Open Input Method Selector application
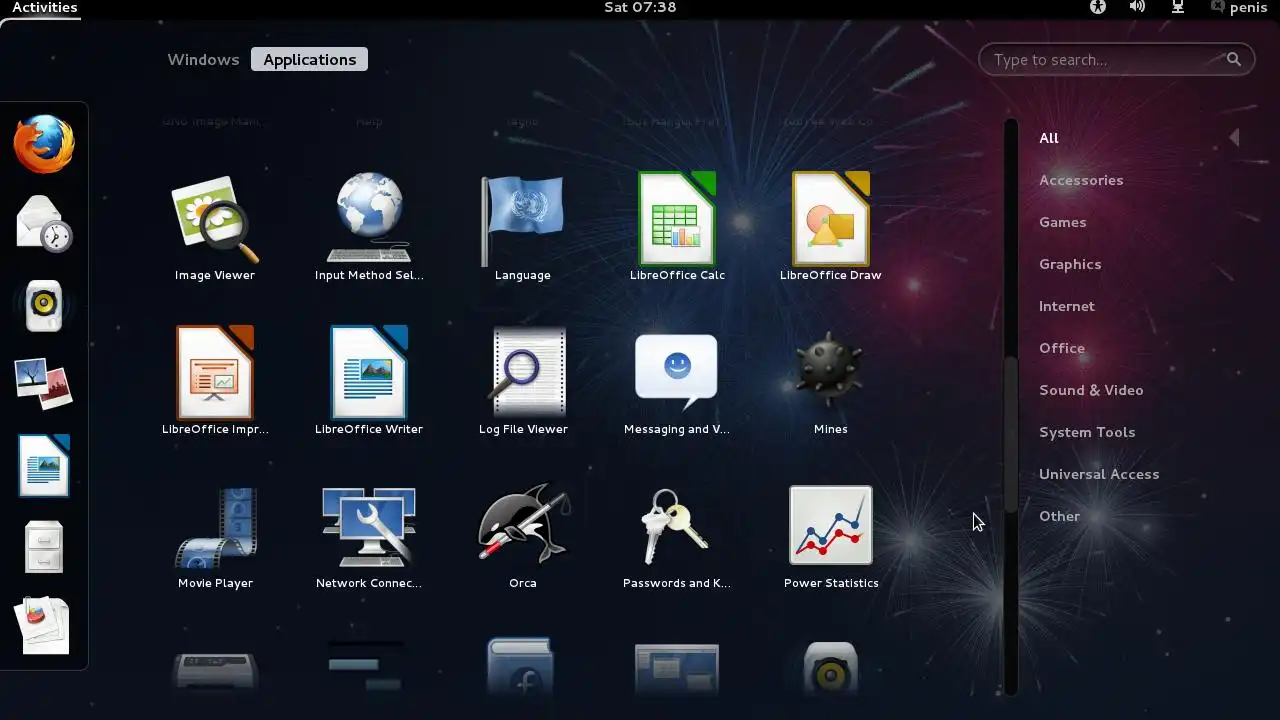Image resolution: width=1280 pixels, height=720 pixels. pos(369,228)
